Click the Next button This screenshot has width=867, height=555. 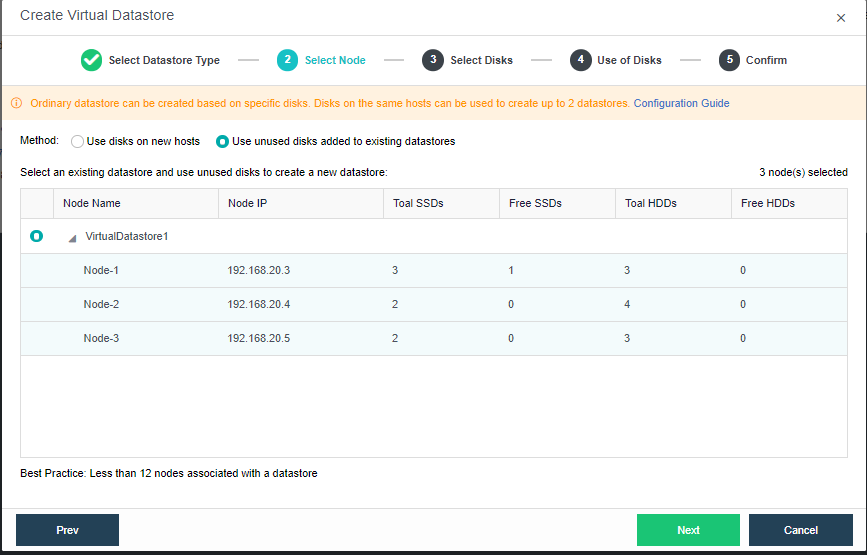pos(688,530)
